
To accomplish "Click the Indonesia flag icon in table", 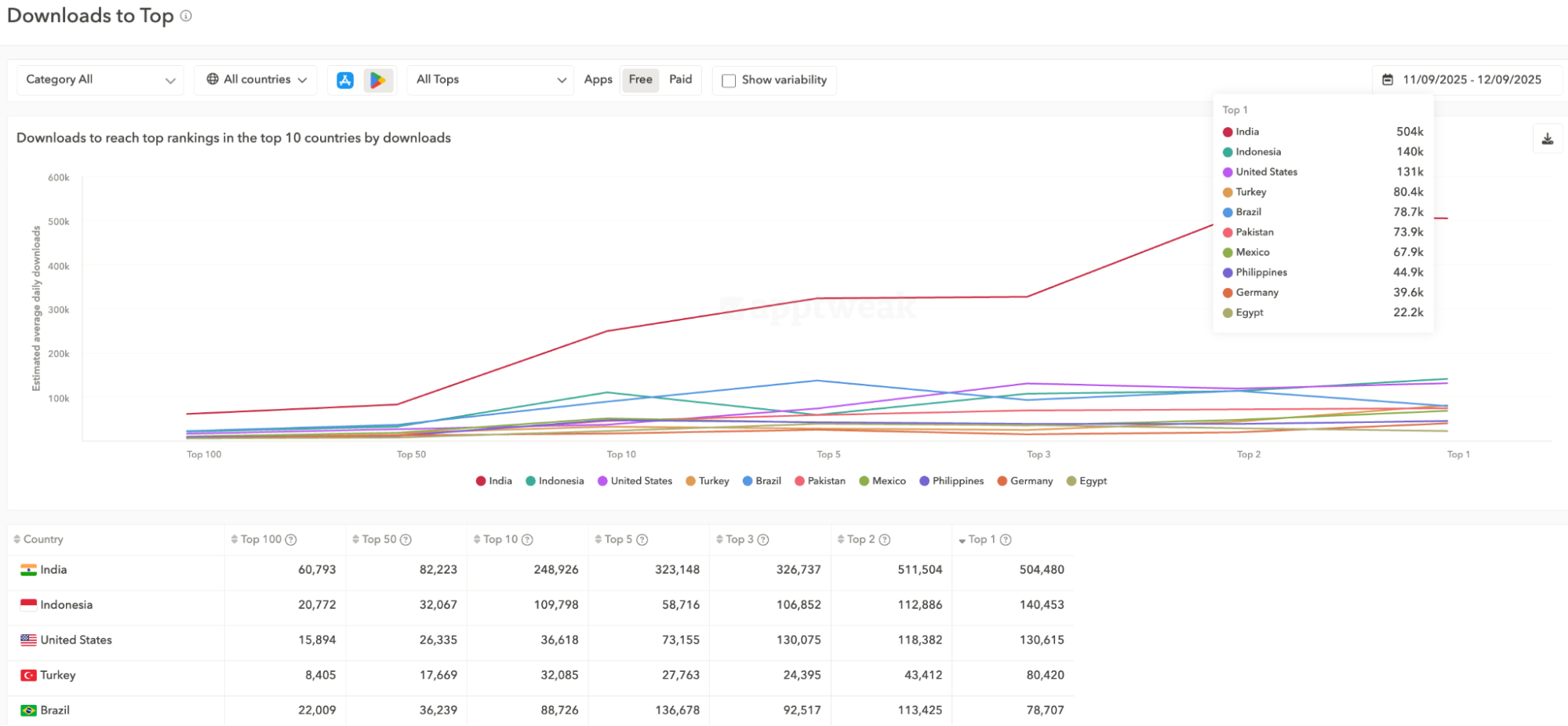I will [x=29, y=605].
